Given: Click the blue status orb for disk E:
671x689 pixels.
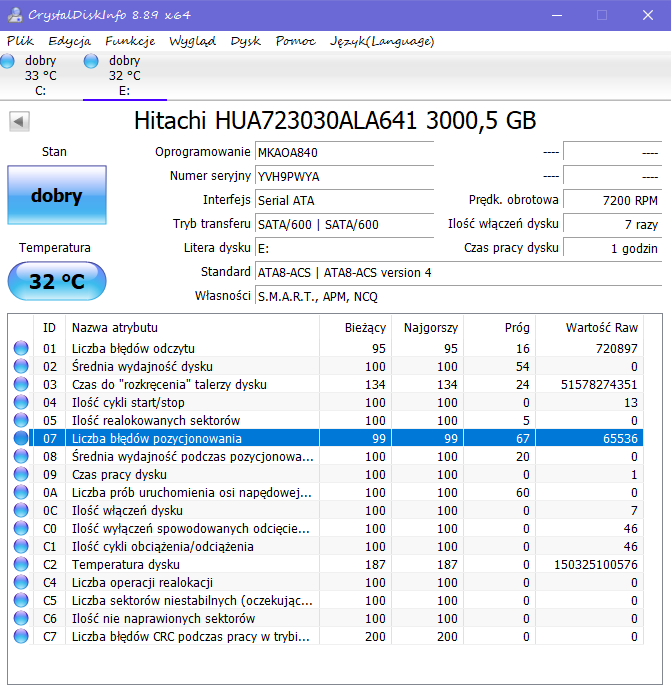Looking at the screenshot, I should click(x=91, y=61).
